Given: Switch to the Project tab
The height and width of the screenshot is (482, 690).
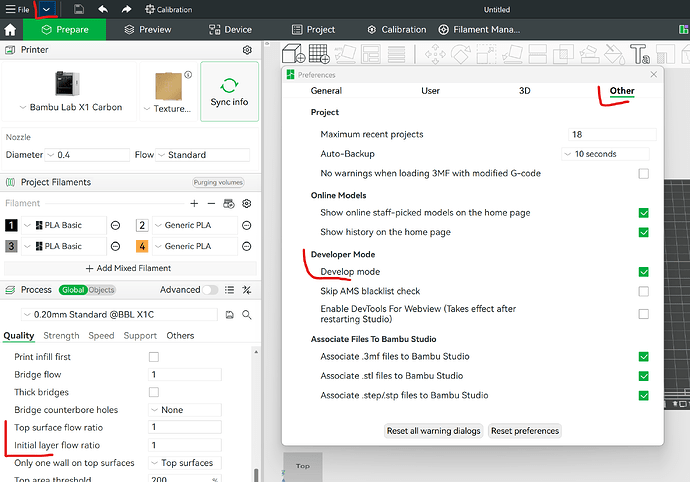Looking at the screenshot, I should [313, 29].
